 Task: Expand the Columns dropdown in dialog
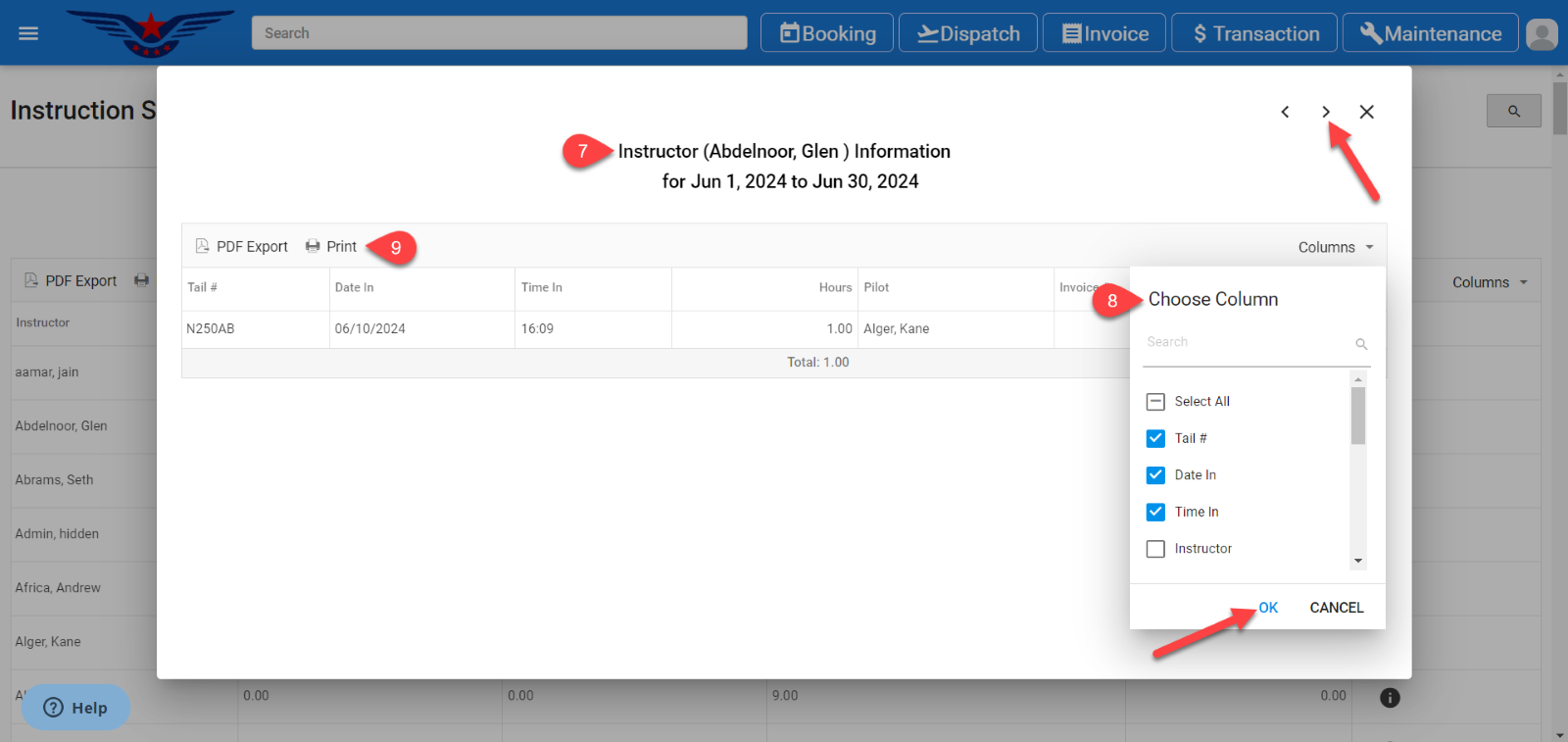1336,247
